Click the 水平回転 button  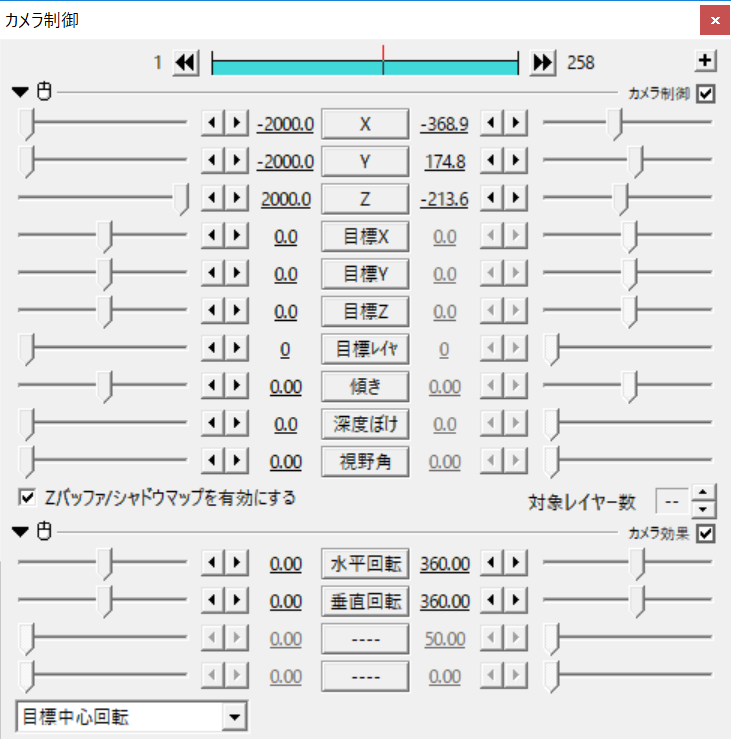365,564
